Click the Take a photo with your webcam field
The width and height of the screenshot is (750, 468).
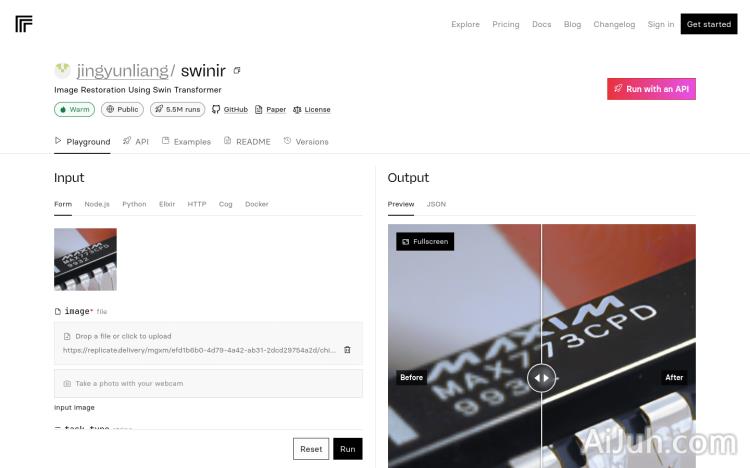point(208,383)
